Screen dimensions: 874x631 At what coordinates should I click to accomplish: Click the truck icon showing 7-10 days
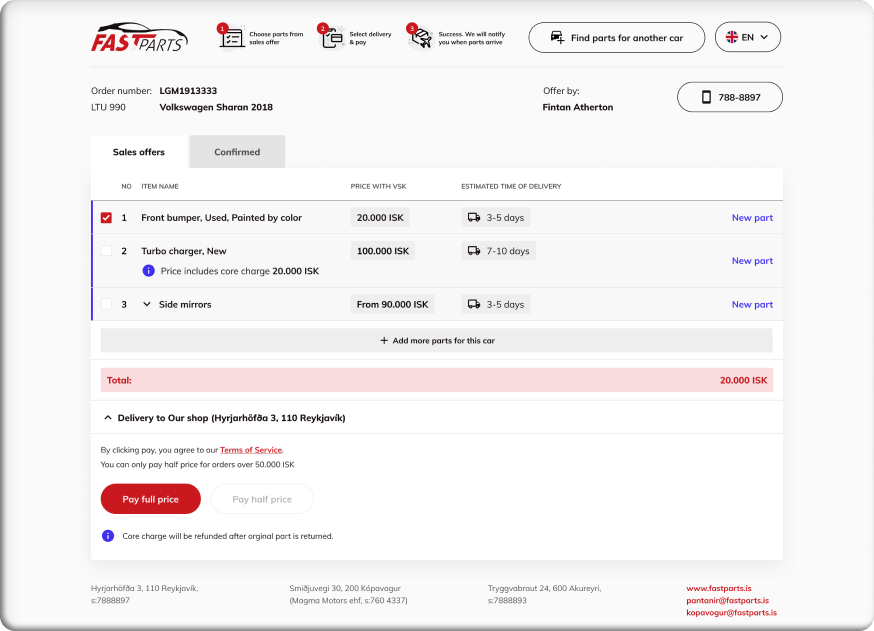point(474,251)
